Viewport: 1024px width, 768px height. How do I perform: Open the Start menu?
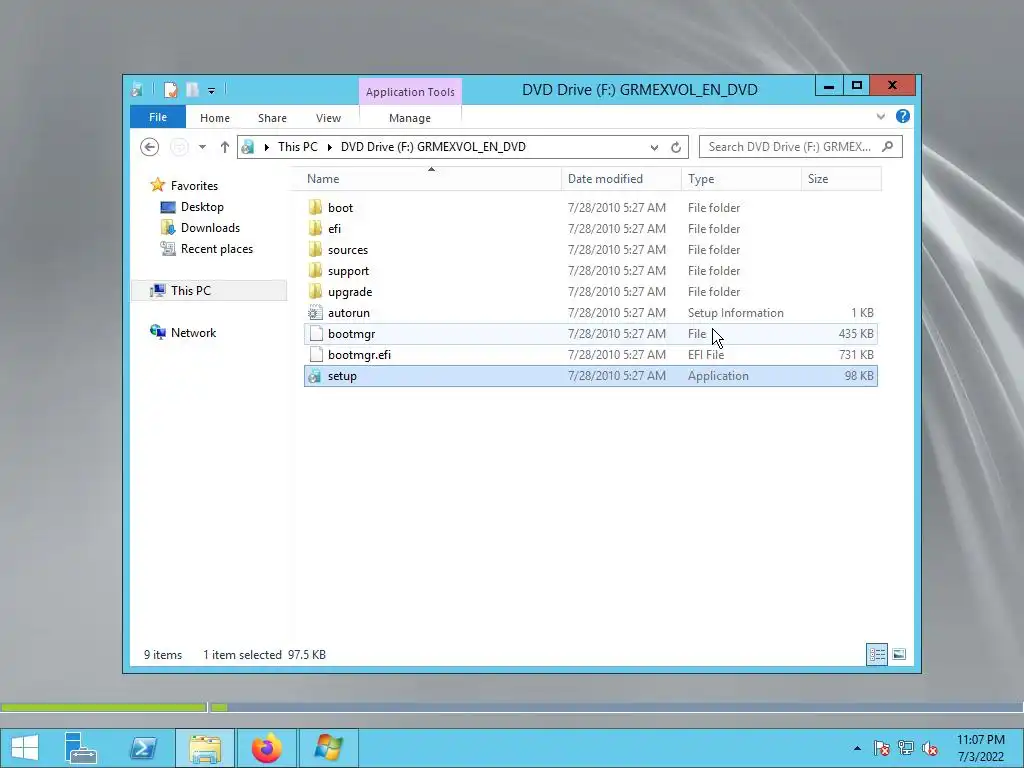[x=25, y=748]
